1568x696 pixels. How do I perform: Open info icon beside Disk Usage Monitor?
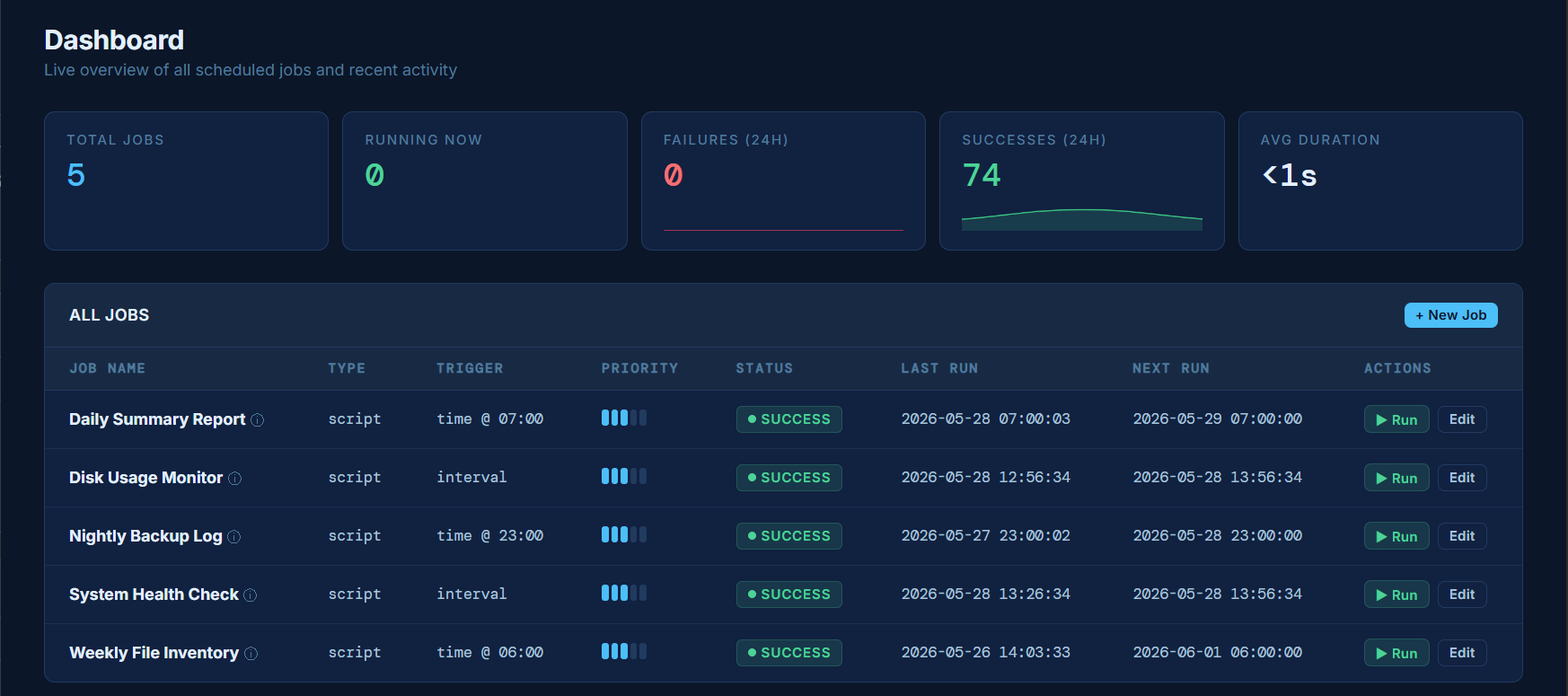[234, 479]
